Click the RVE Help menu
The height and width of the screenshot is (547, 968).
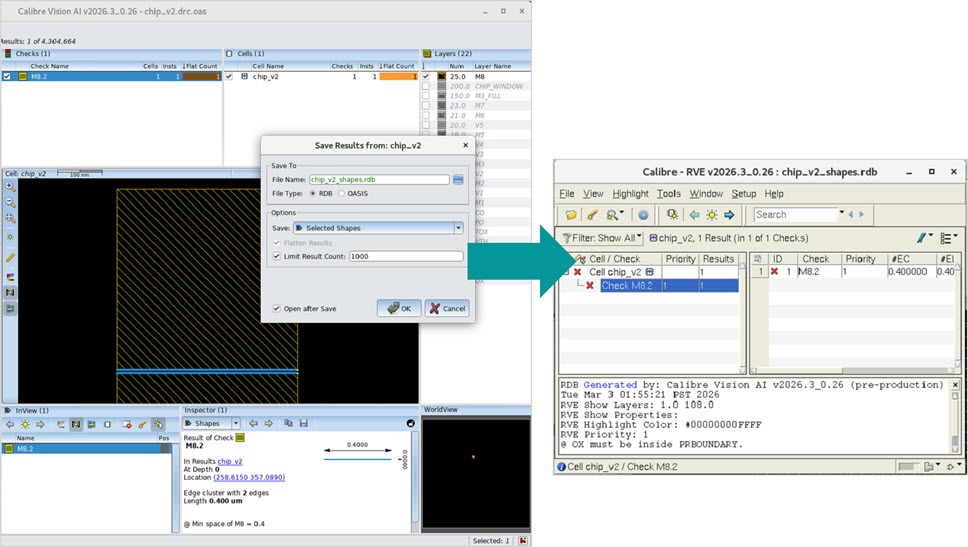[774, 194]
